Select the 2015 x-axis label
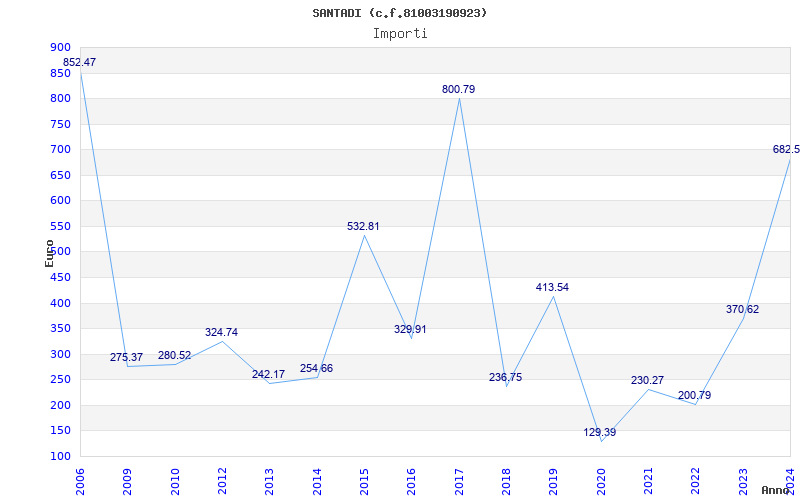Screen dimensions: 800x500 364,482
